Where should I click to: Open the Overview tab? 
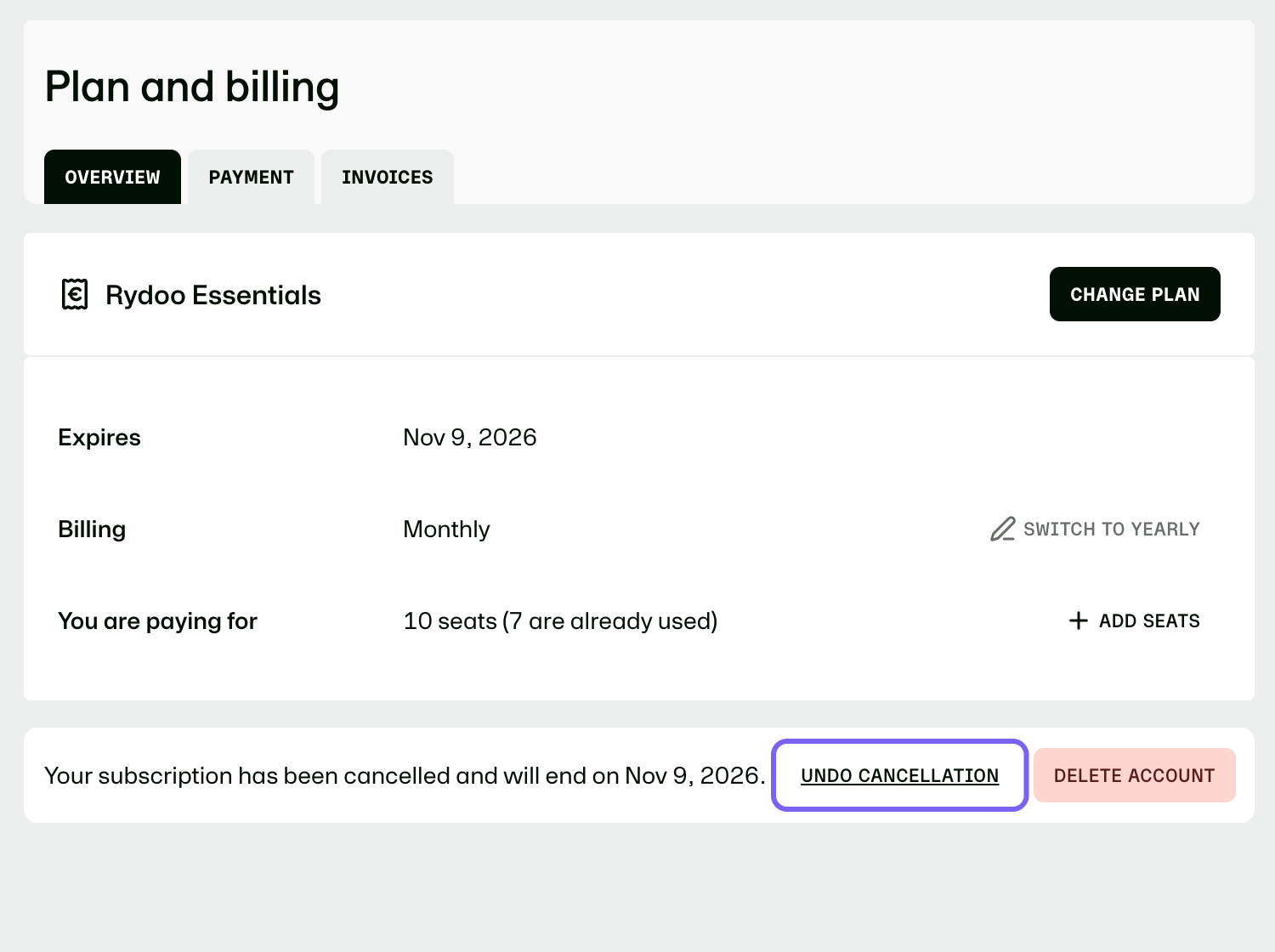112,177
